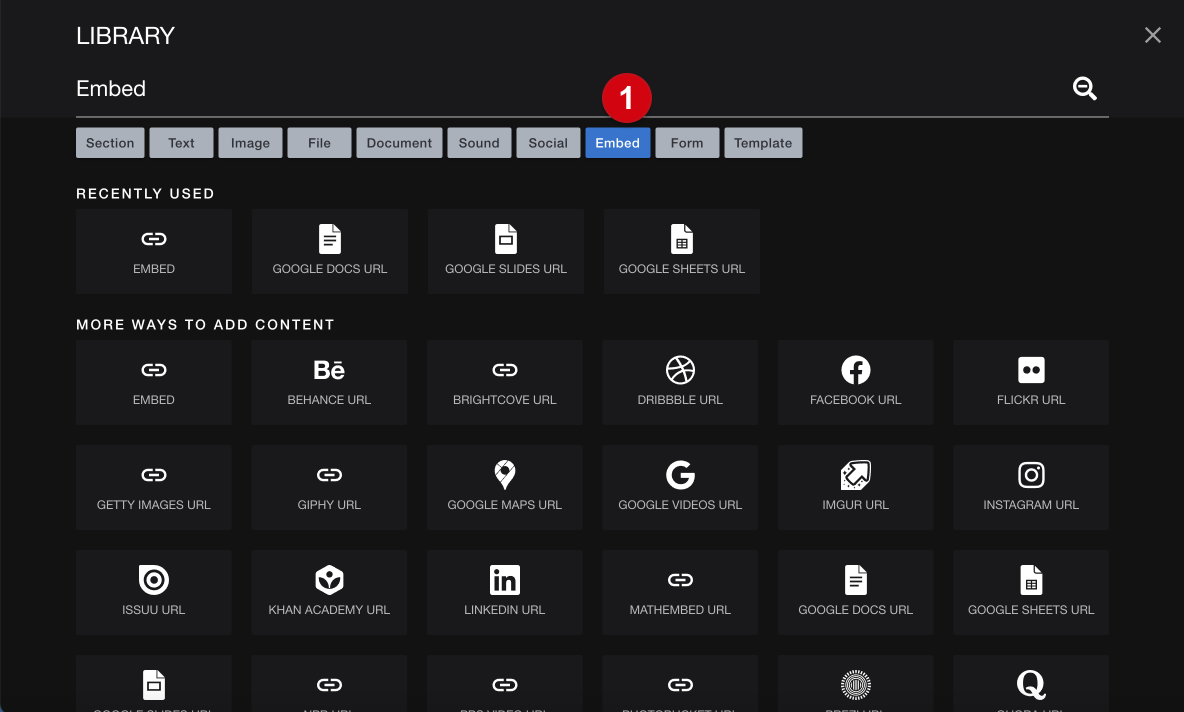The width and height of the screenshot is (1184, 712).
Task: Choose Google Sheets URL in More Ways section
Action: coord(1031,592)
